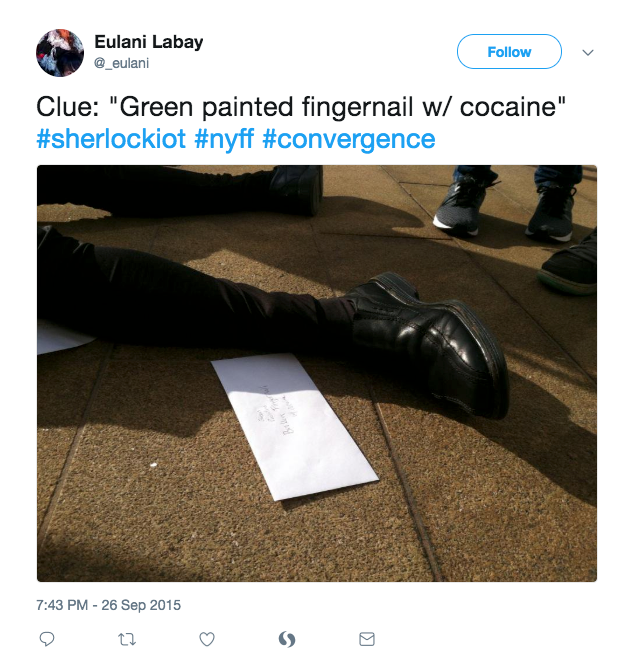Follow Eulani Labay
The width and height of the screenshot is (632, 669).
(509, 52)
